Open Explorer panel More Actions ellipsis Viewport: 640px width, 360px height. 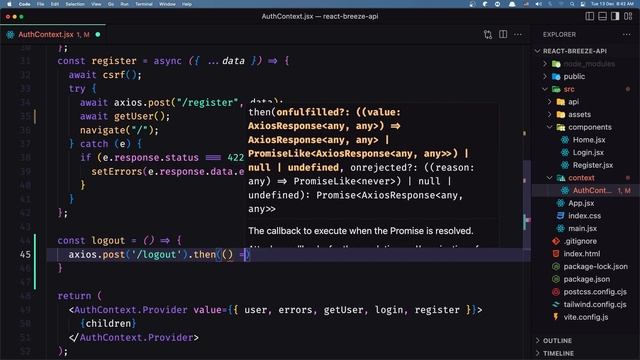pos(627,35)
